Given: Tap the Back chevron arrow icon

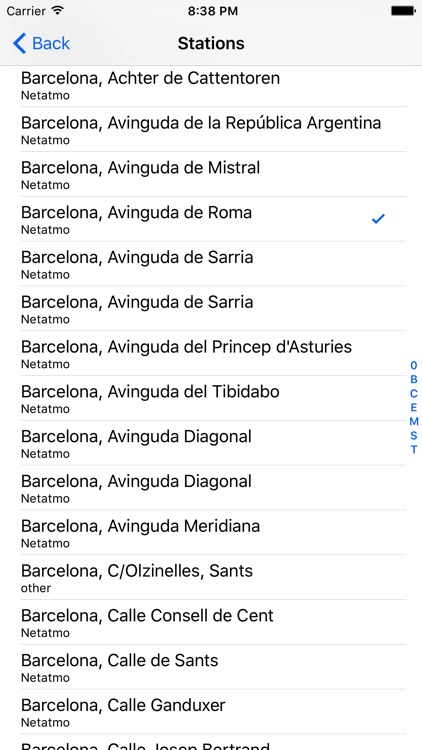Looking at the screenshot, I should tap(19, 44).
